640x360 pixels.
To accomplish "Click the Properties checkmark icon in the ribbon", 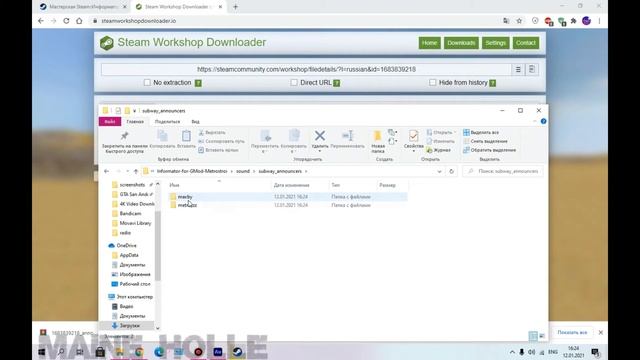I will [x=413, y=136].
